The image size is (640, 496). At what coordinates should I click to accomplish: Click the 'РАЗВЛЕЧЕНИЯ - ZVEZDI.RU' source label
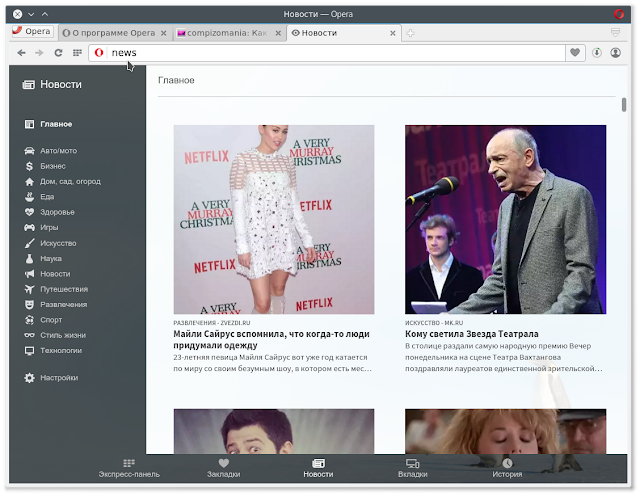pyautogui.click(x=211, y=323)
